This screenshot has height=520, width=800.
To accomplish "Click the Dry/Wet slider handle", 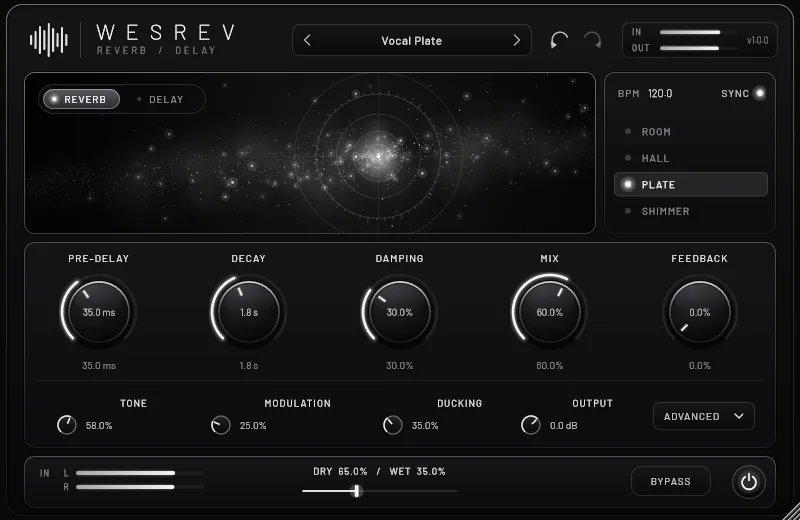I will tap(357, 491).
